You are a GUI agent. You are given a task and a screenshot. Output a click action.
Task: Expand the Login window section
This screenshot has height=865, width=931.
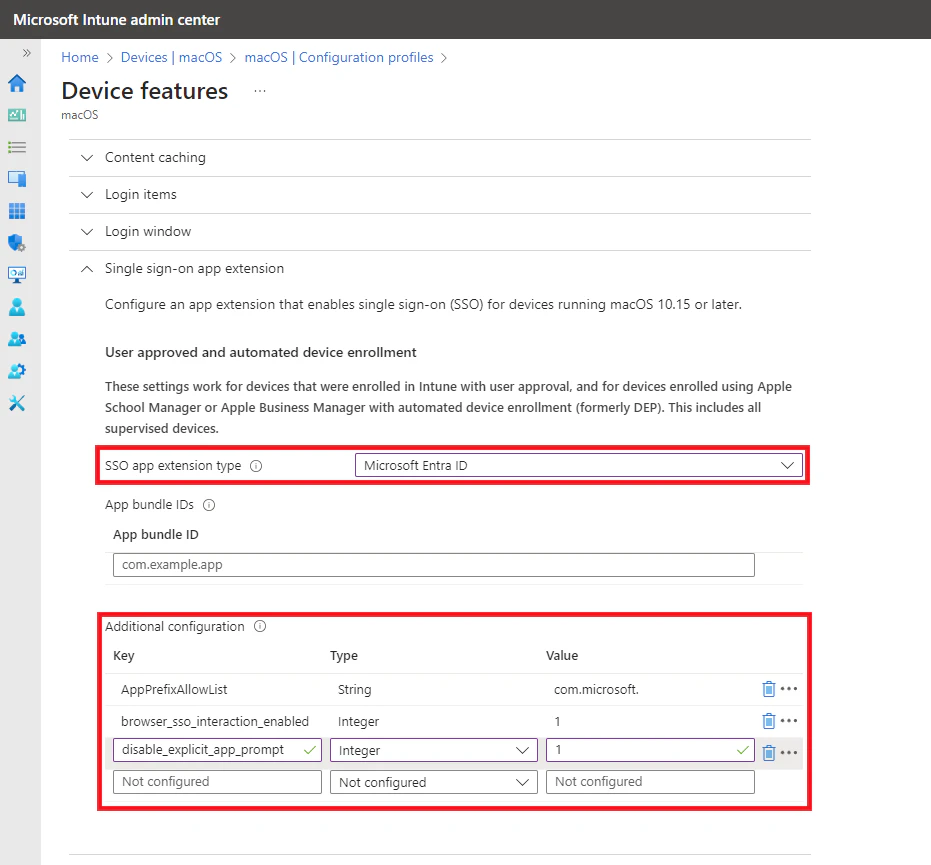(439, 232)
